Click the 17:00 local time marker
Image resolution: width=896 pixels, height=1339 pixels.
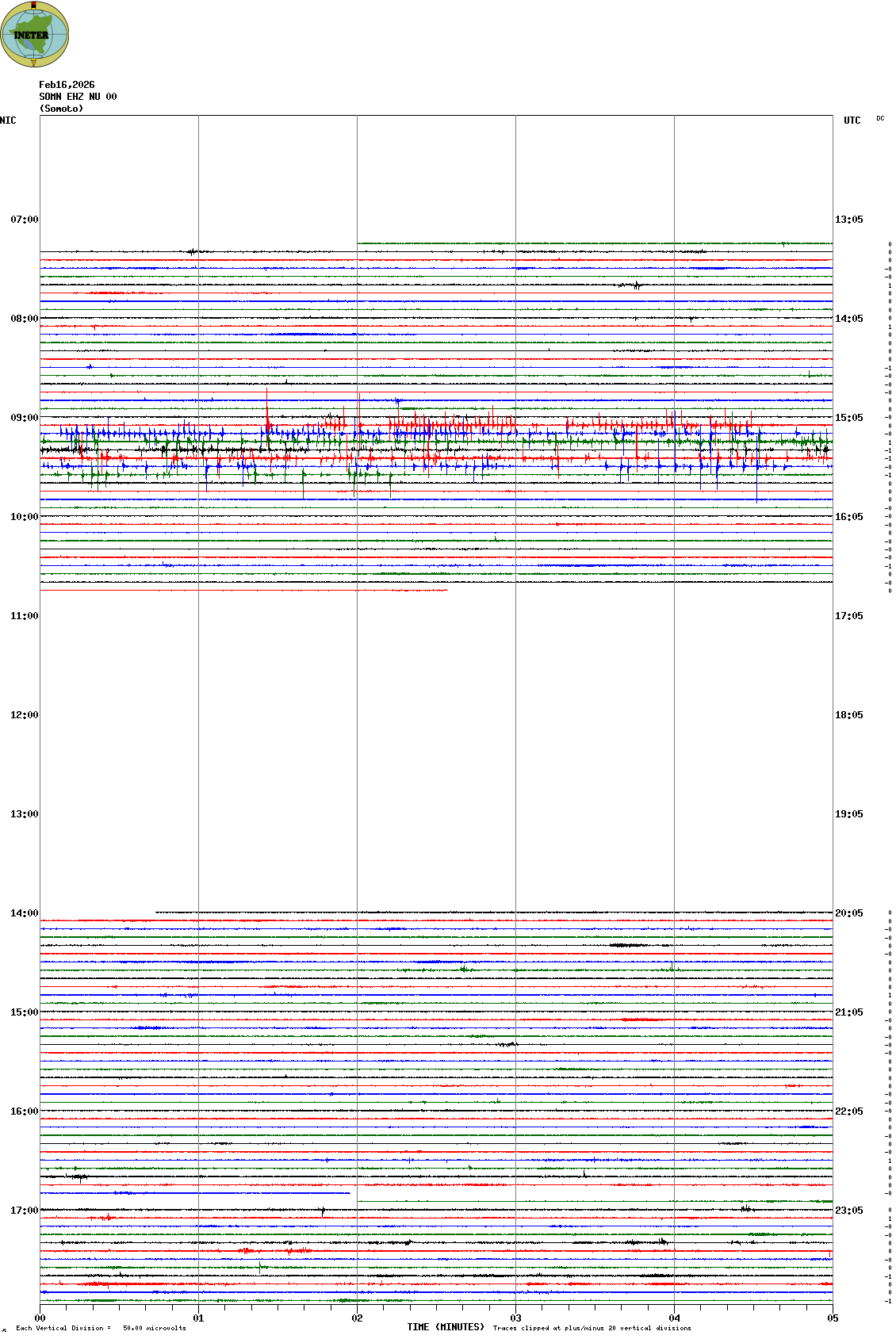(24, 1211)
